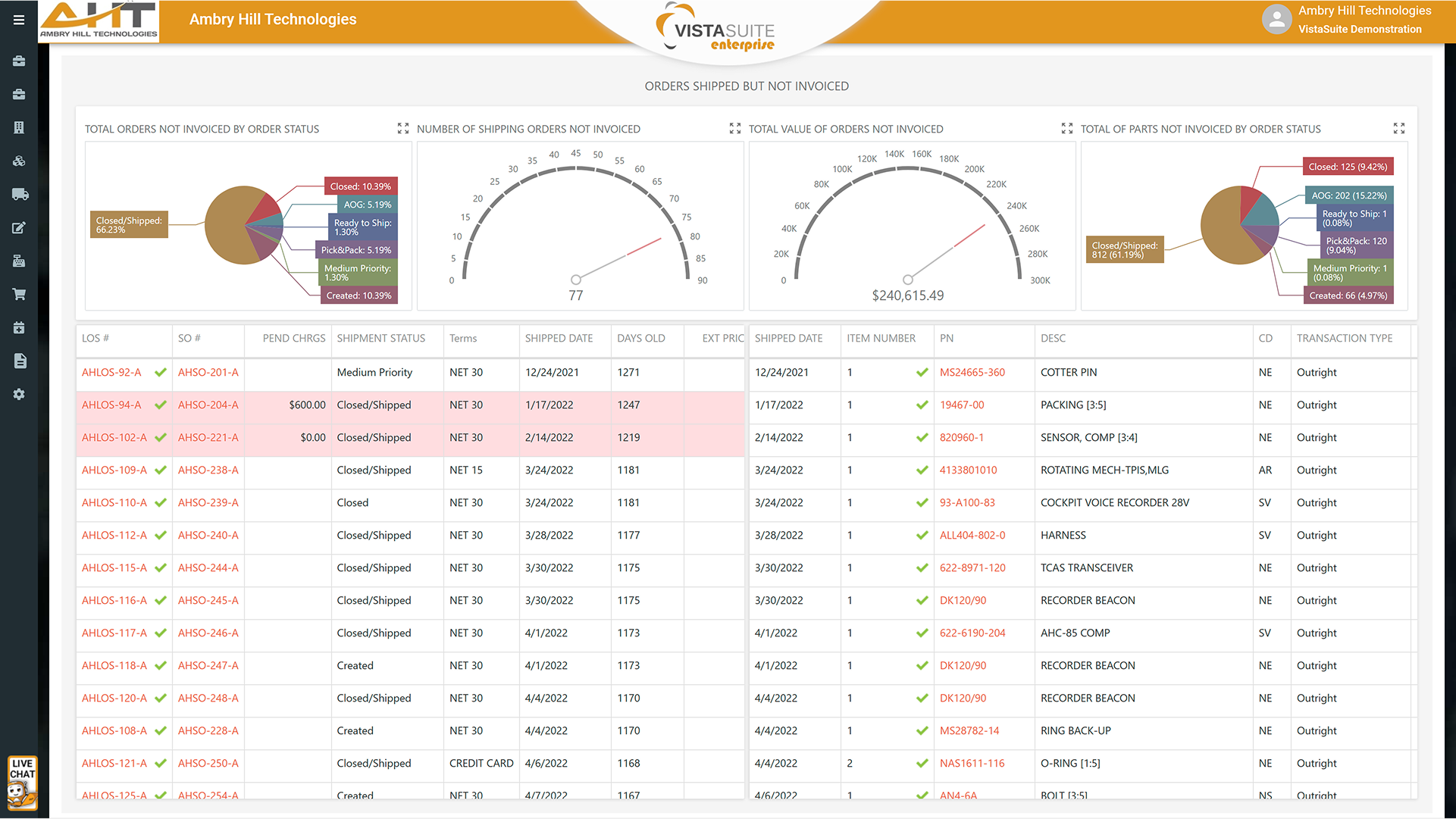Click the shopping cart sidebar icon
Viewport: 1456px width, 819px height.
point(19,294)
